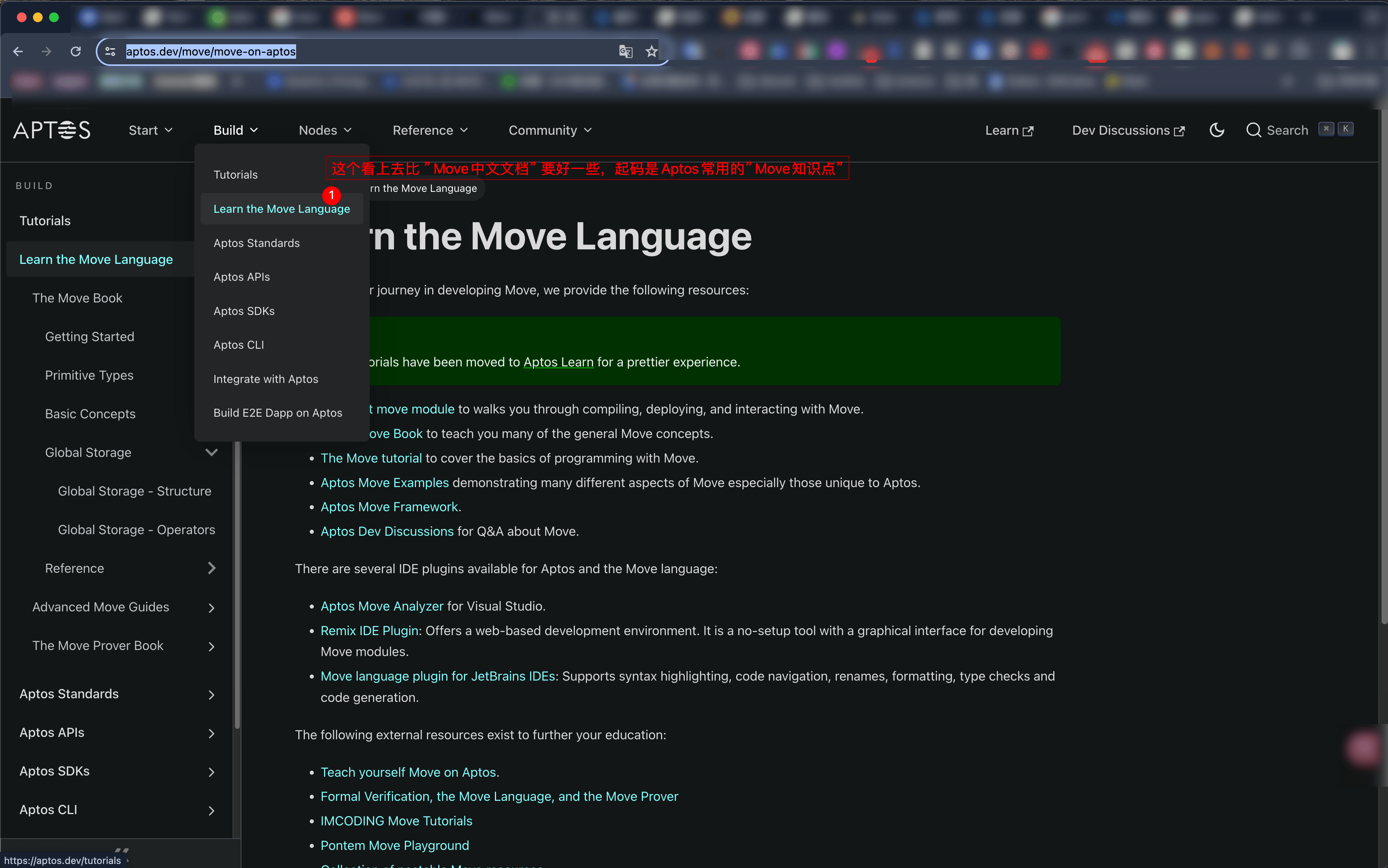Open The Move tutorial link
The width and height of the screenshot is (1388, 868).
(371, 458)
